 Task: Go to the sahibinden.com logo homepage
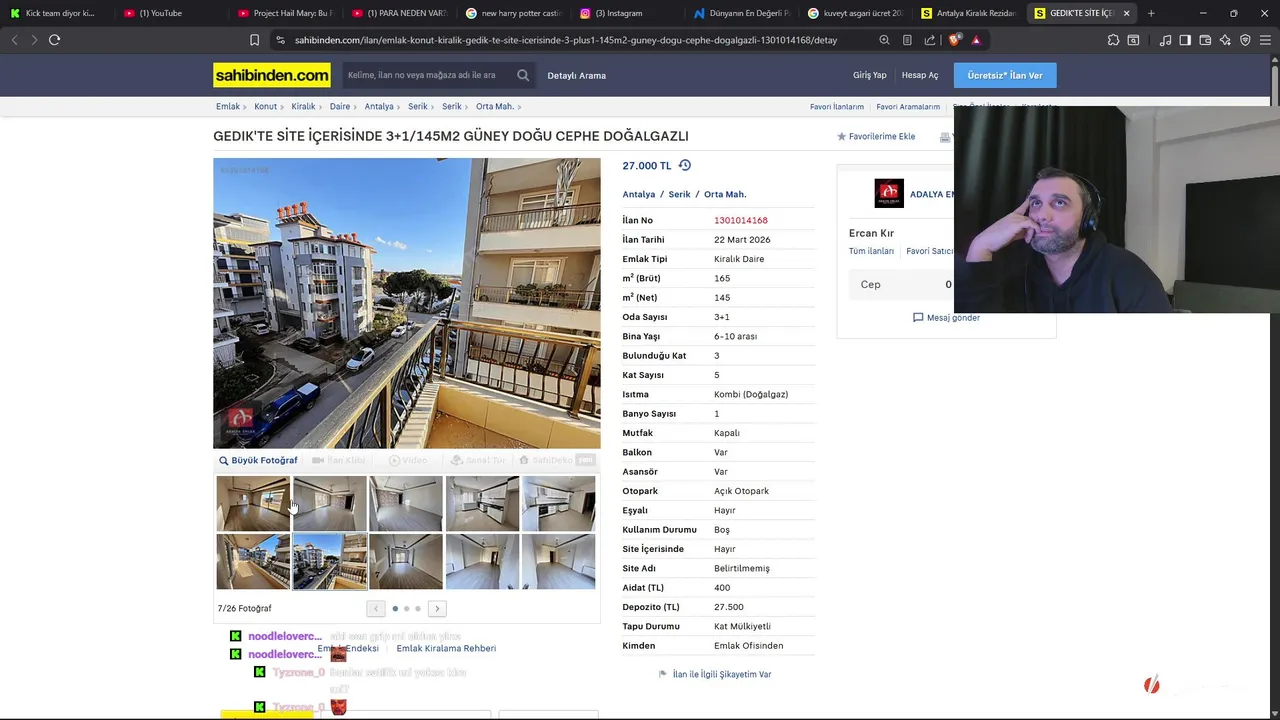click(271, 75)
